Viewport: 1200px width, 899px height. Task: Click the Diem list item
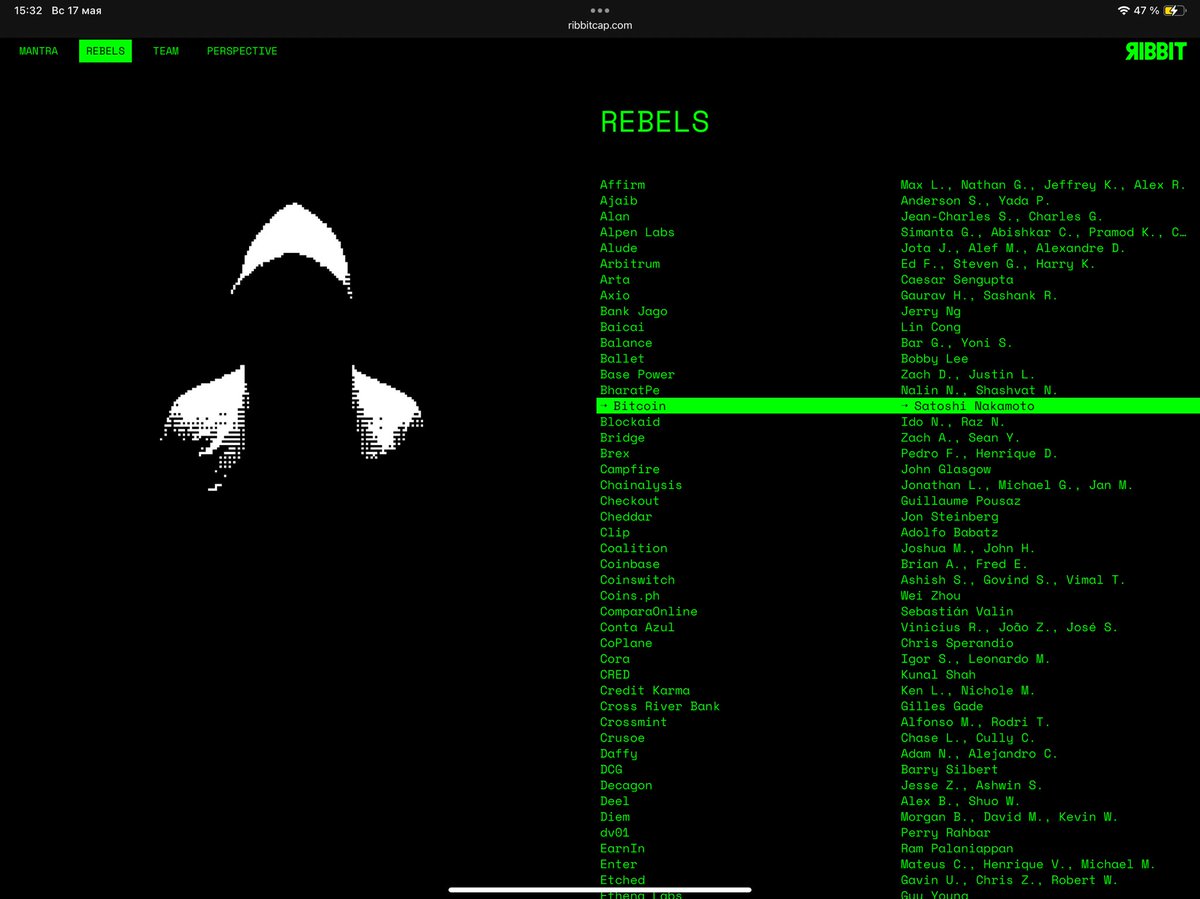615,817
